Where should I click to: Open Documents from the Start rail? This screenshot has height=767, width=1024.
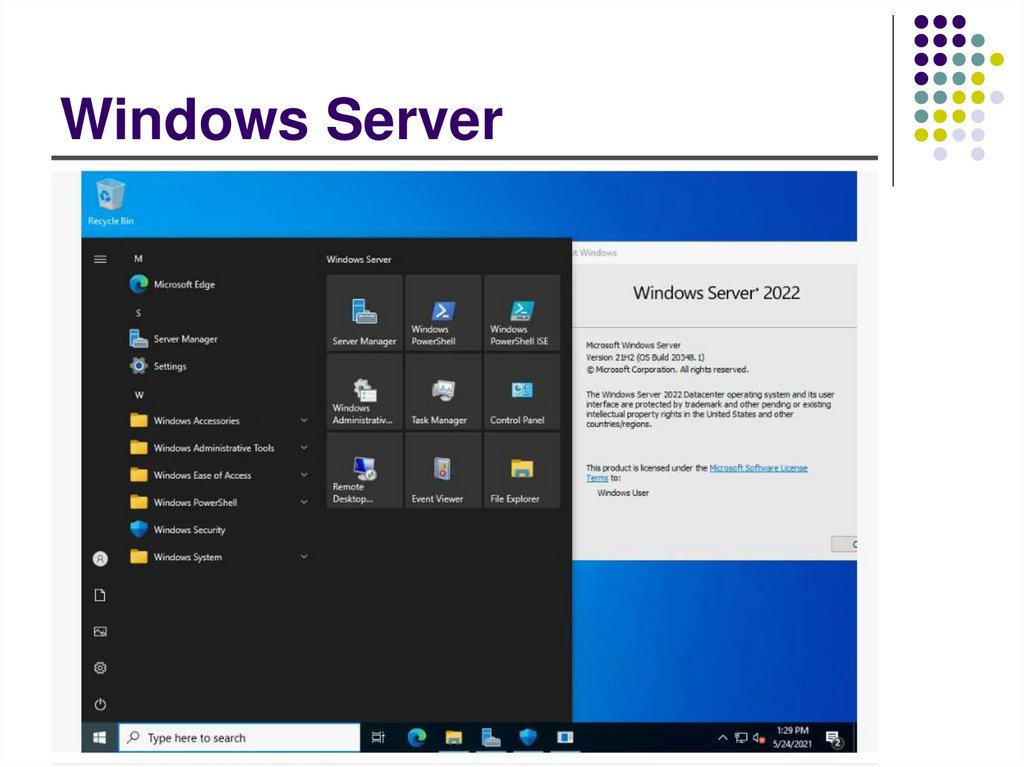tap(100, 595)
